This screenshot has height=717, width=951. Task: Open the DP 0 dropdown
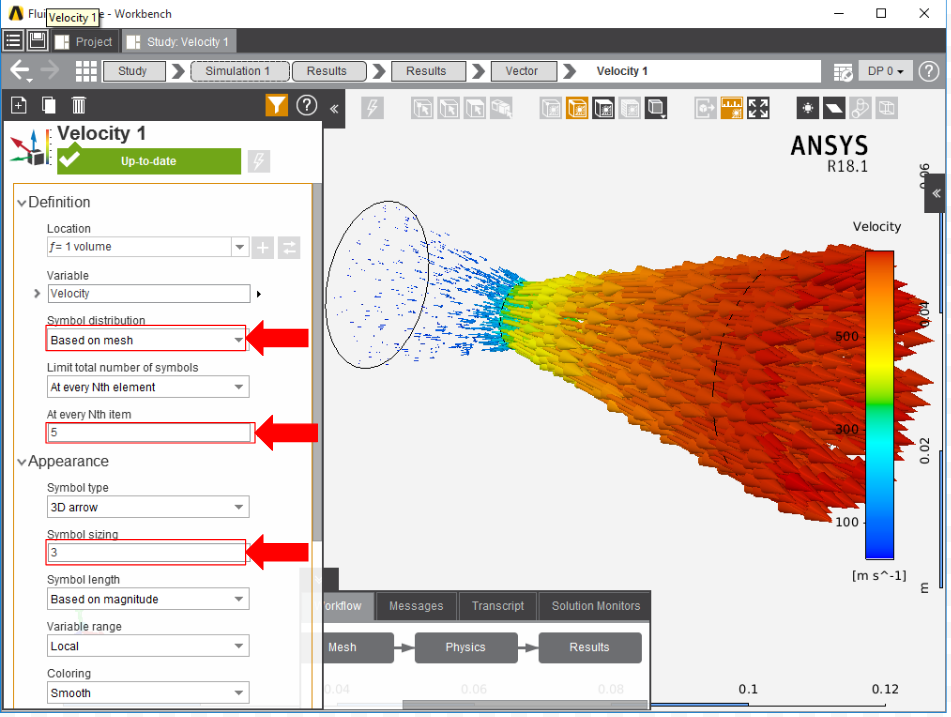tap(885, 71)
